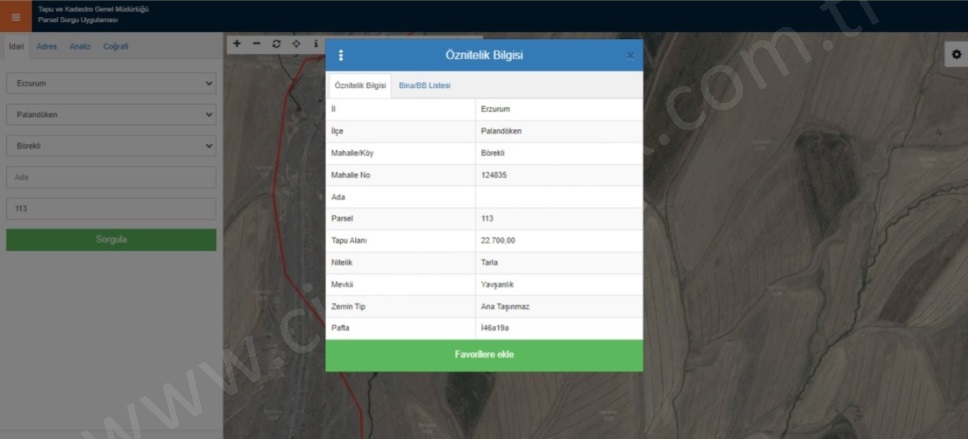Open the settings gear on the map

tap(955, 56)
